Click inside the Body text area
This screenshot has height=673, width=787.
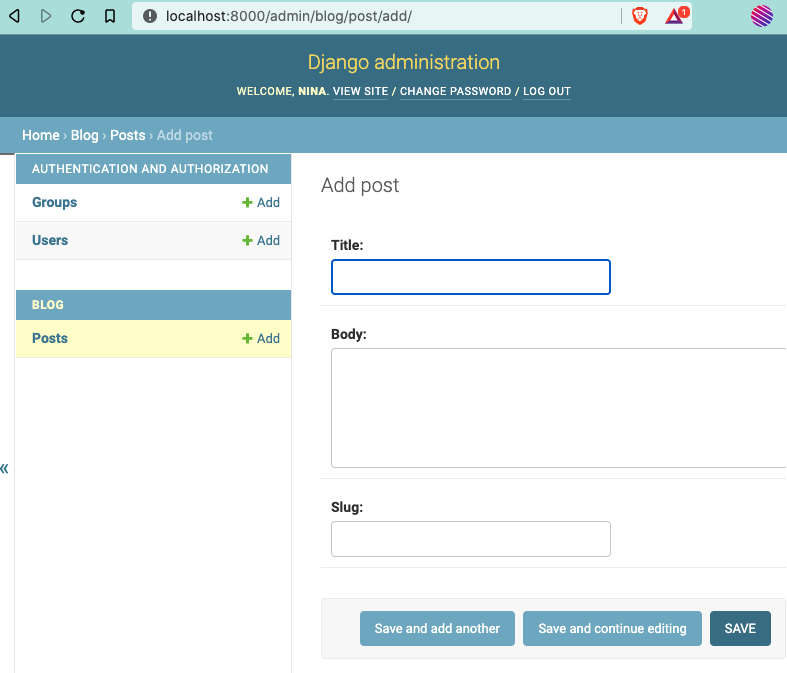click(x=559, y=408)
